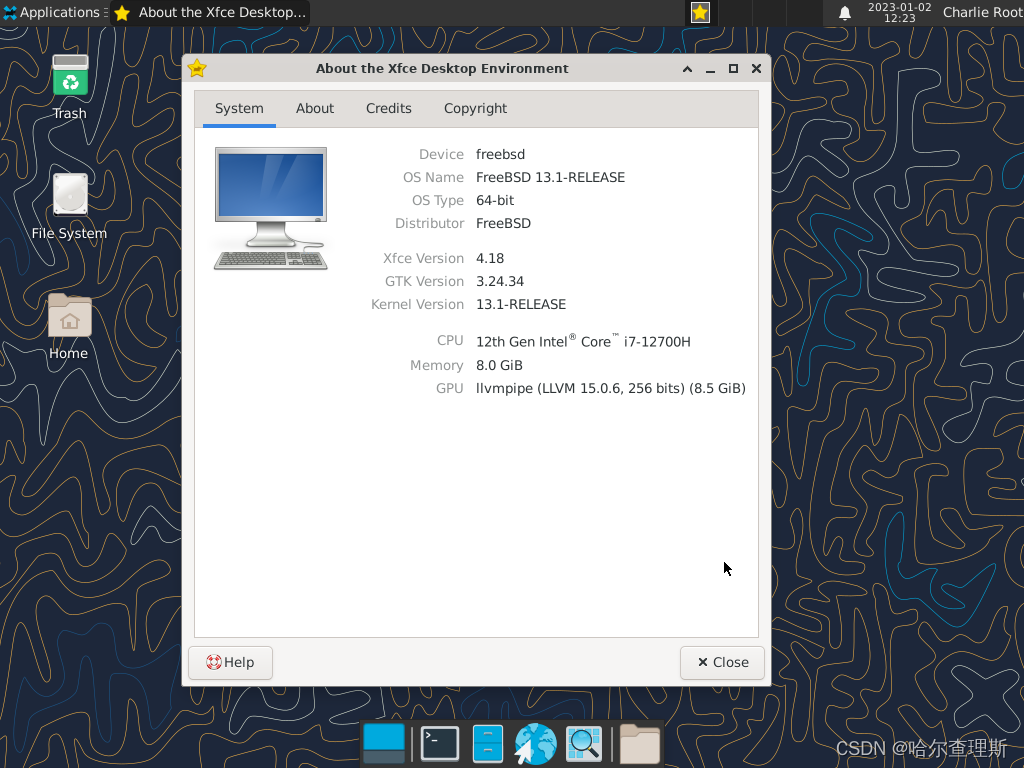Screen dimensions: 1024x768
Task: Click the notification bell icon
Action: click(844, 13)
